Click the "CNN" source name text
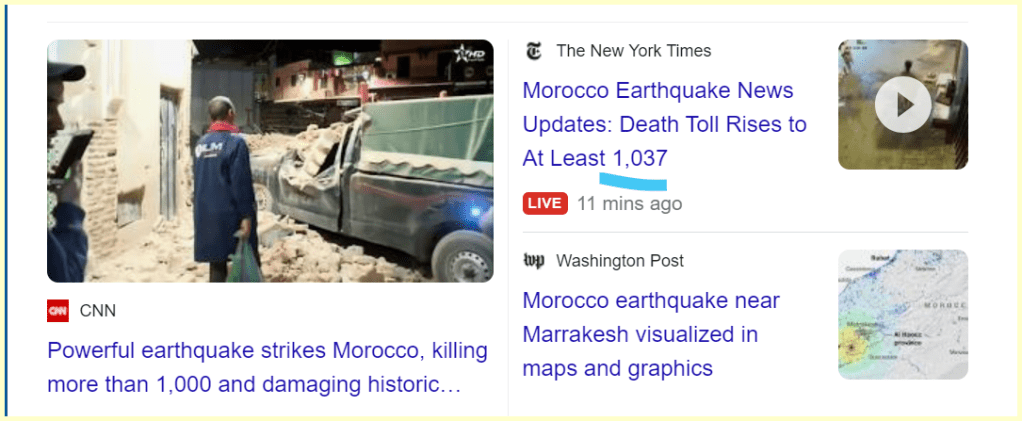 (98, 311)
